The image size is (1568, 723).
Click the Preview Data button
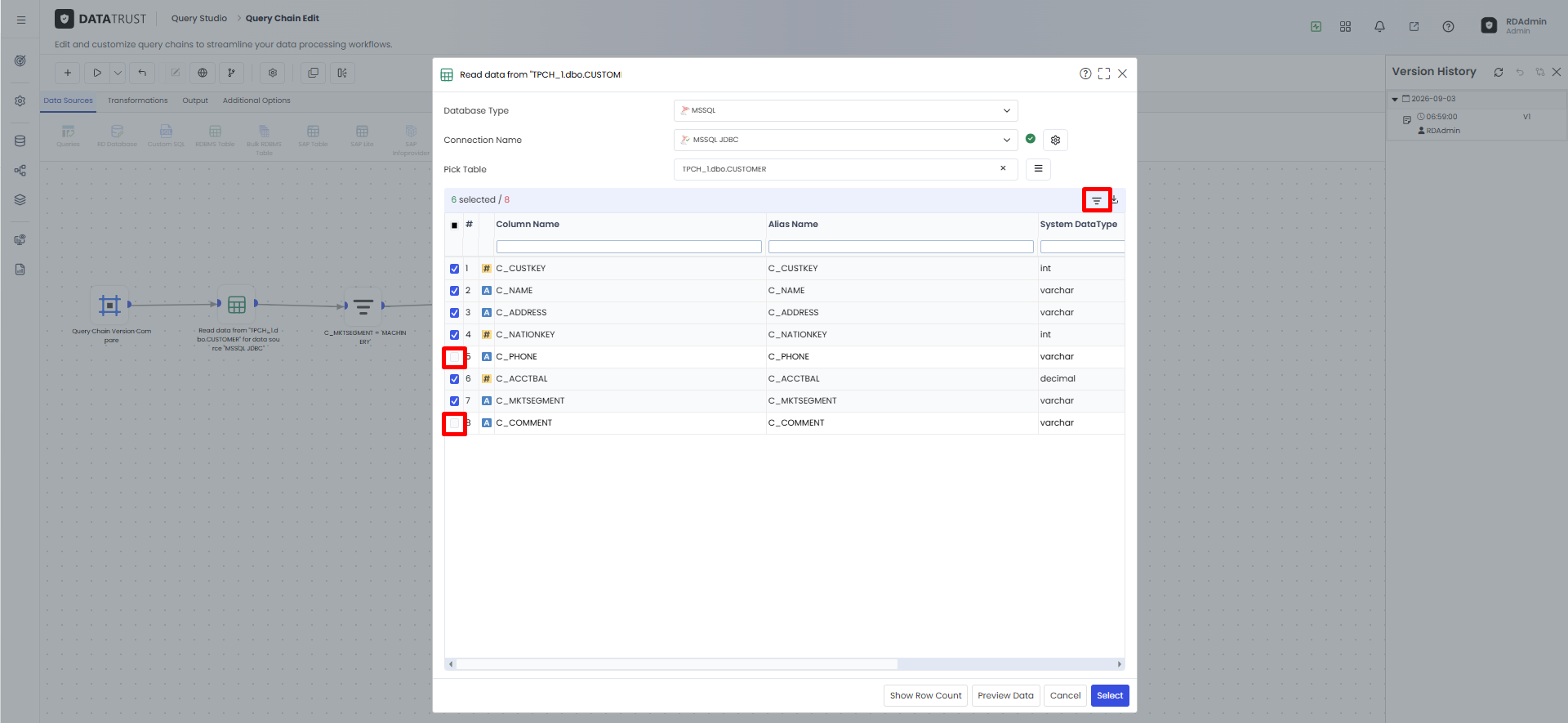click(1005, 695)
